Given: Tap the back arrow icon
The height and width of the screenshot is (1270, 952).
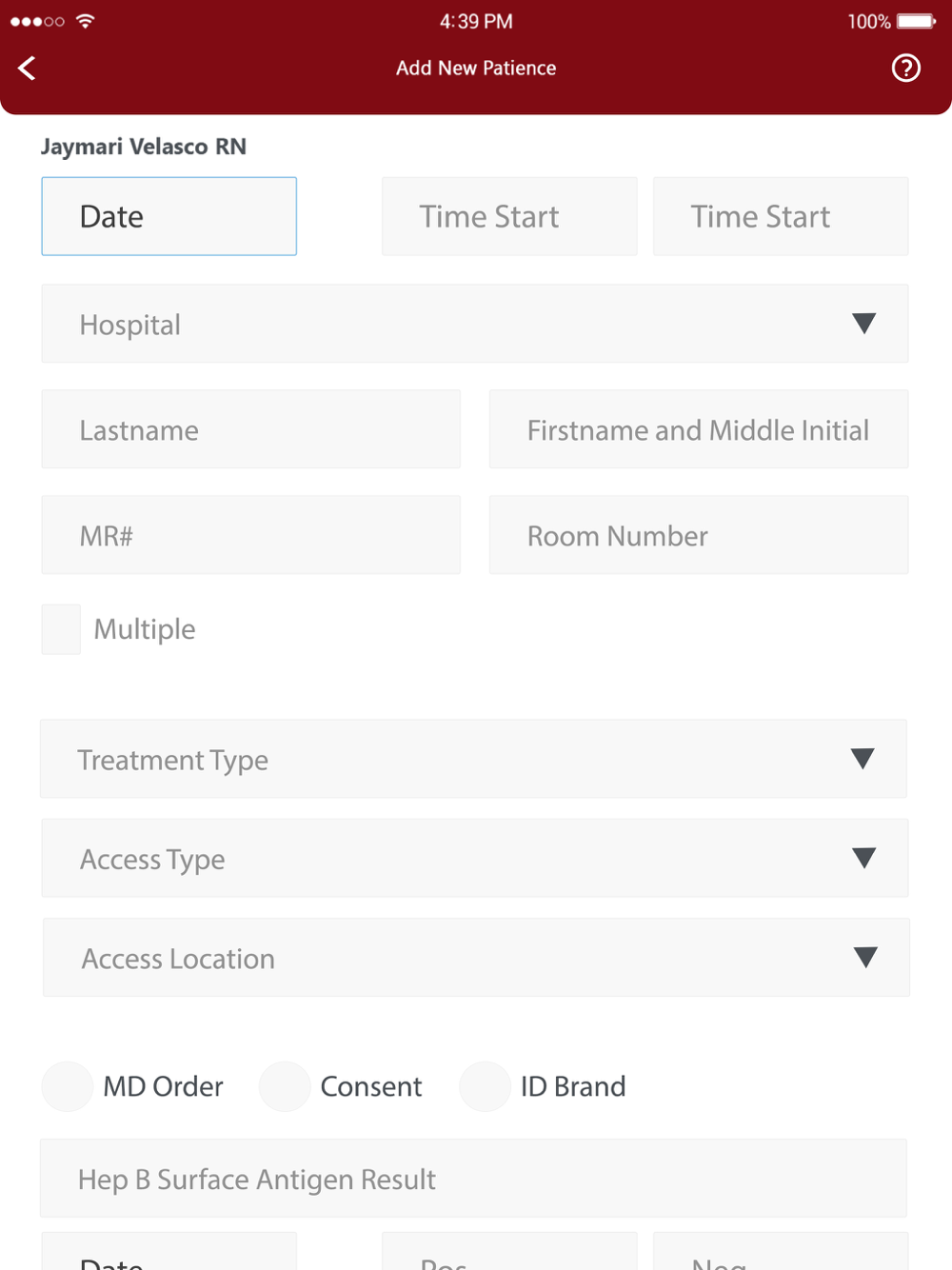Looking at the screenshot, I should pos(27,68).
